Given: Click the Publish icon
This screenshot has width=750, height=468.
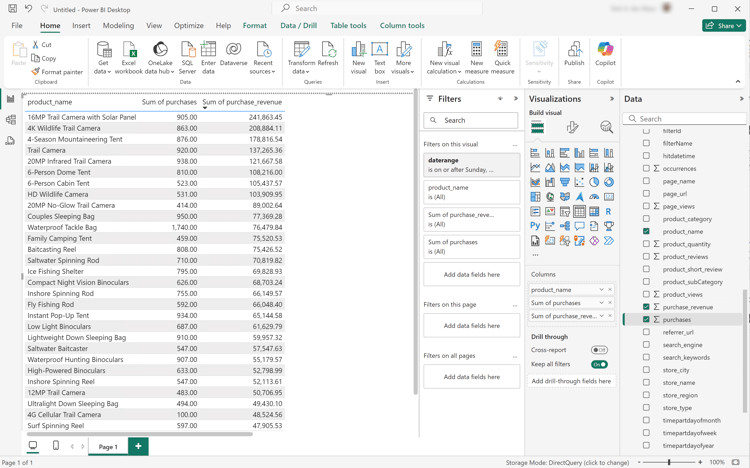Looking at the screenshot, I should pos(574,50).
